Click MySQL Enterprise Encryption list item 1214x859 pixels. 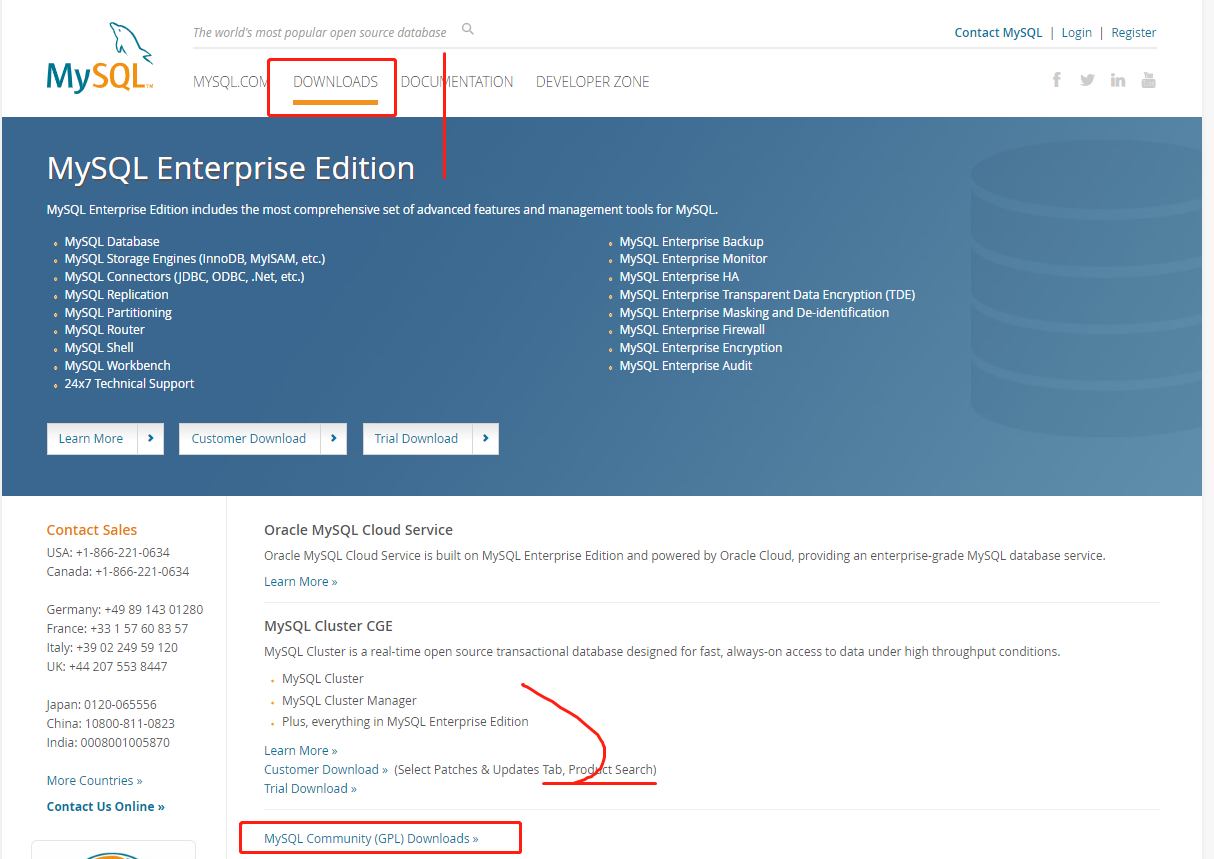tap(701, 347)
